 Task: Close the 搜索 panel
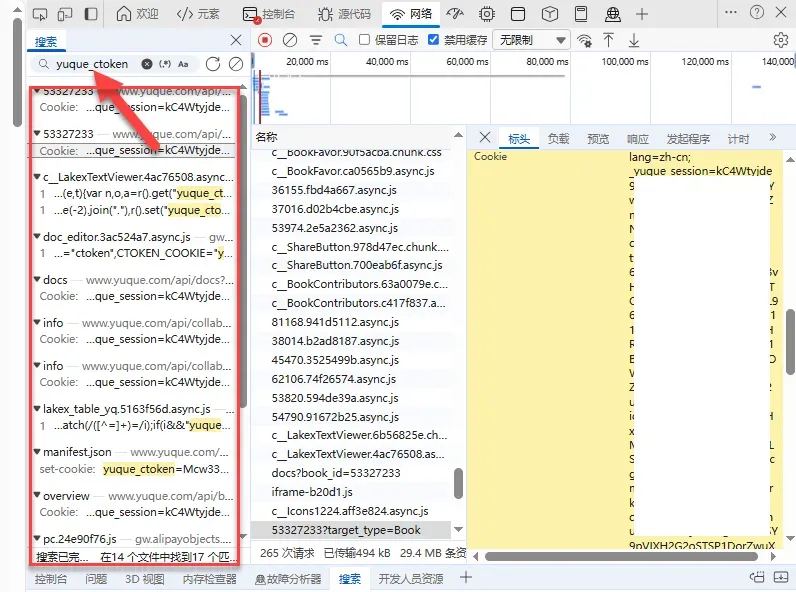pyautogui.click(x=236, y=40)
